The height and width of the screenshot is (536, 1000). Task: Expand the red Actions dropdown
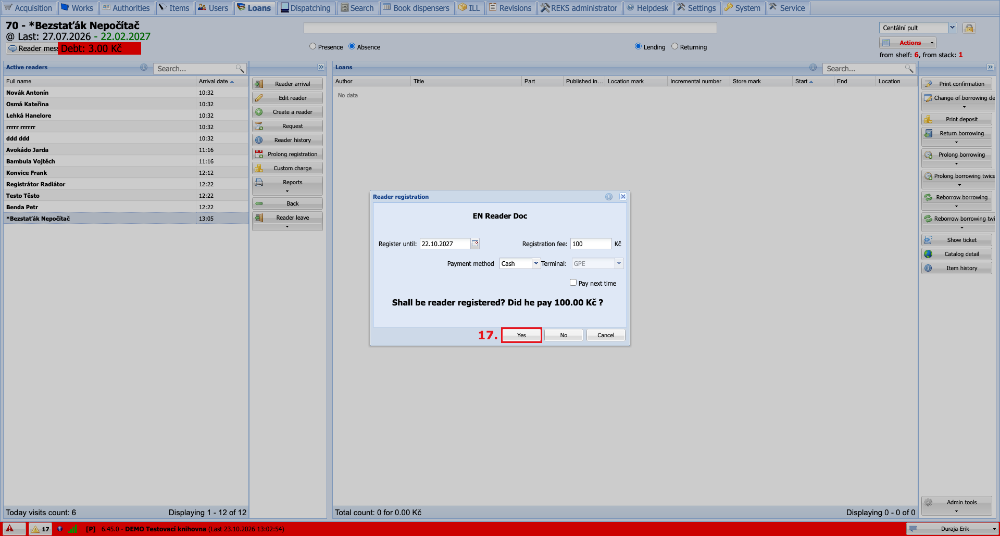tap(932, 43)
